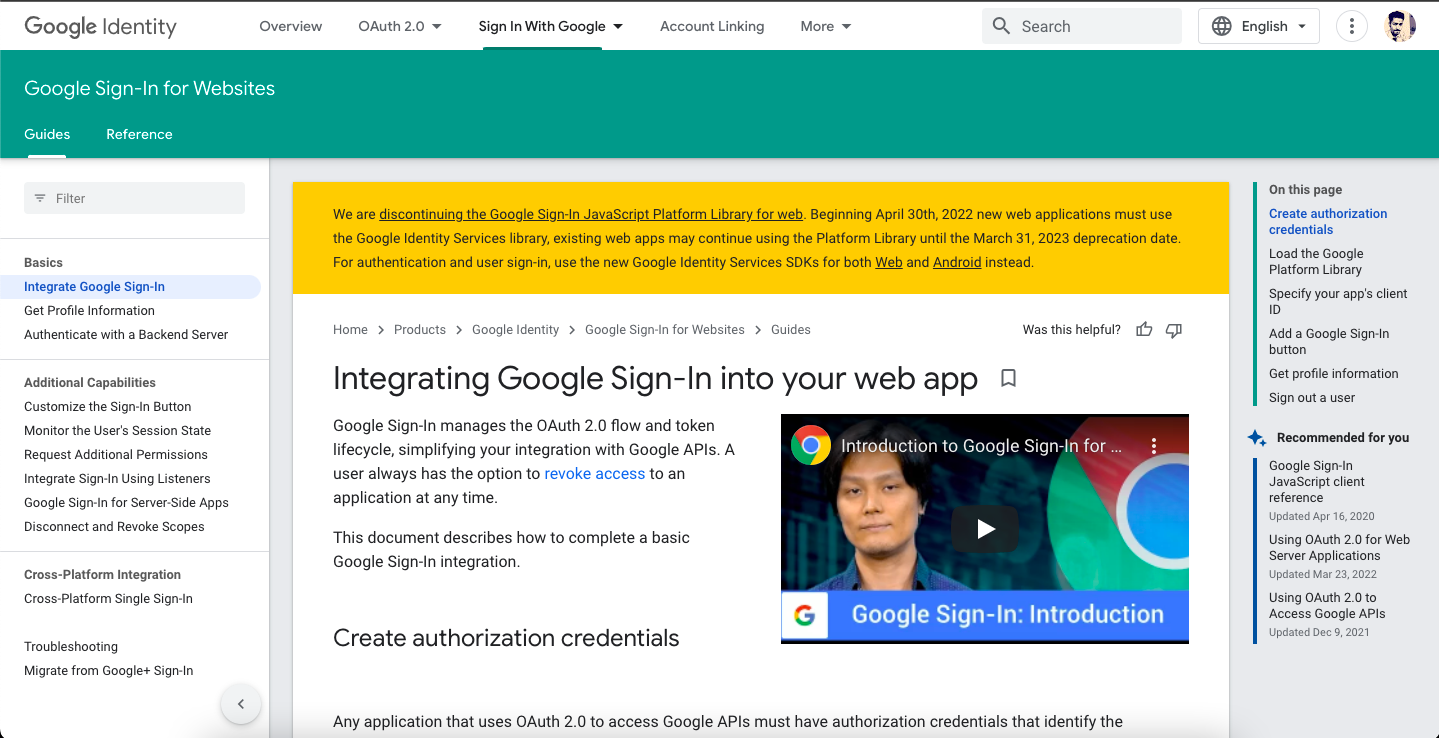Viewport: 1439px width, 738px height.
Task: Click the Google G logo on video
Action: coord(805,615)
